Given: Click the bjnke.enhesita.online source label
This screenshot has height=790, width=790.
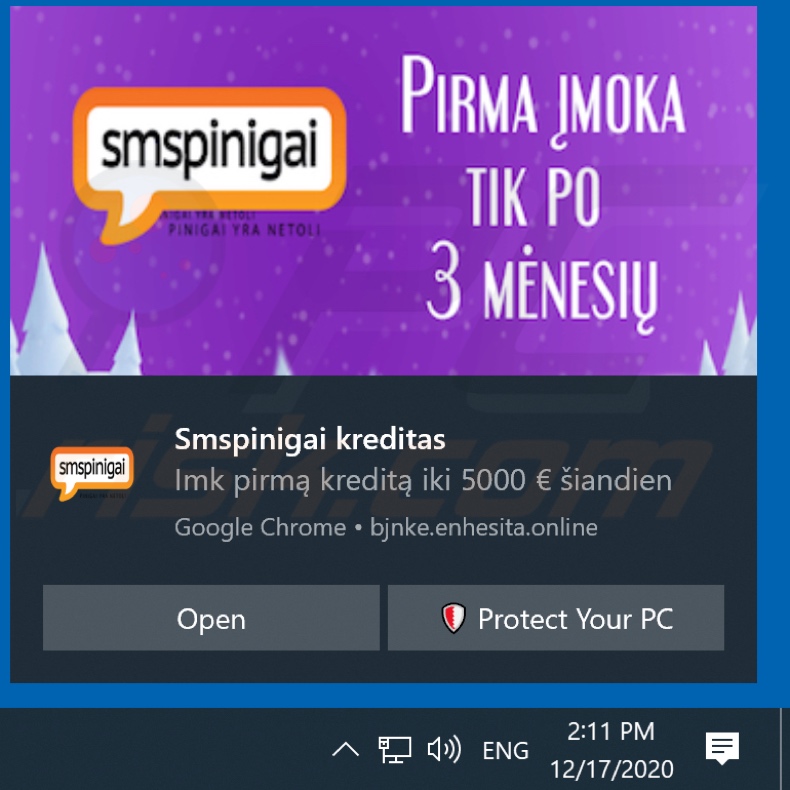Looking at the screenshot, I should coord(484,528).
